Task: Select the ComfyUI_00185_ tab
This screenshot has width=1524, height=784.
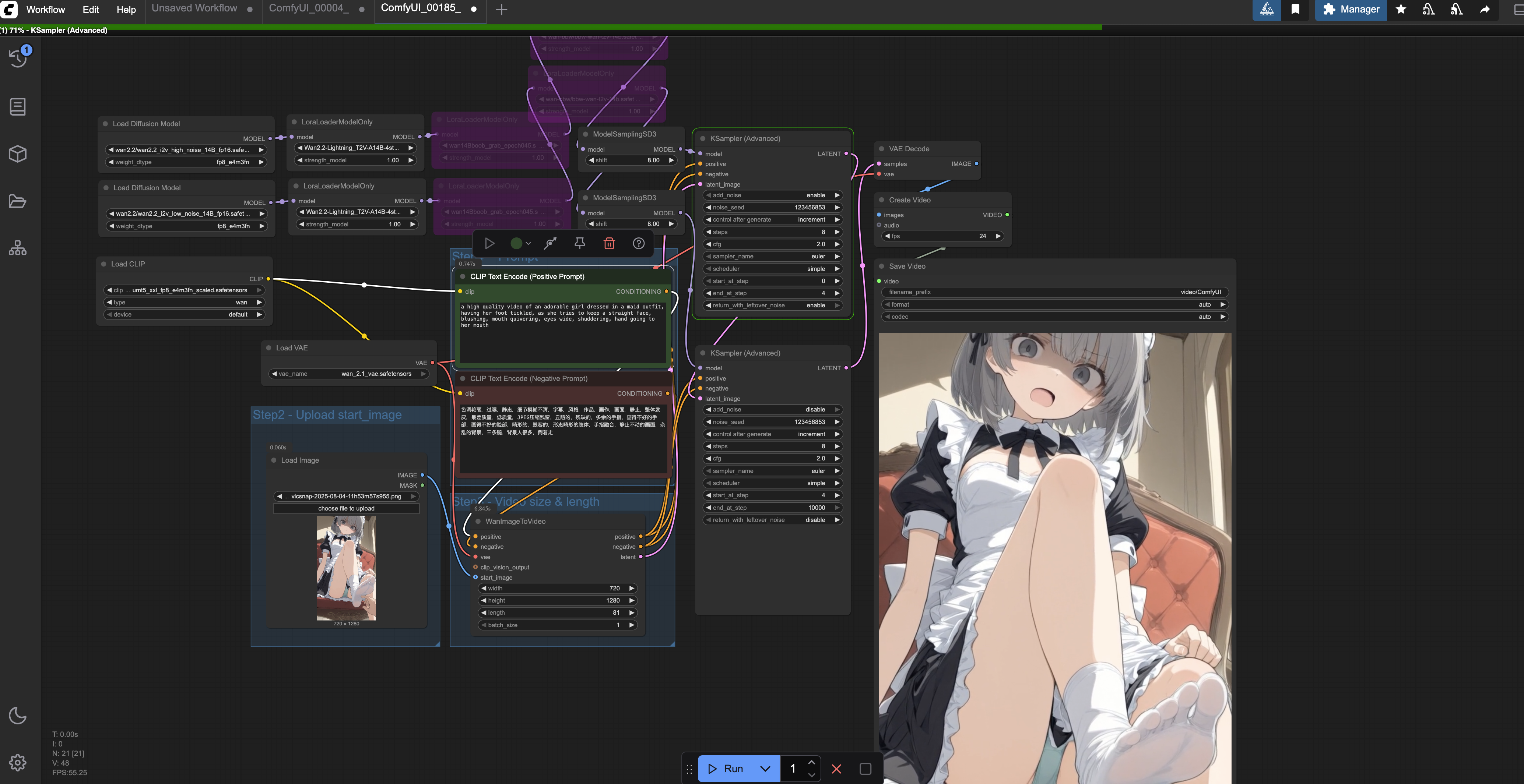Action: (421, 8)
